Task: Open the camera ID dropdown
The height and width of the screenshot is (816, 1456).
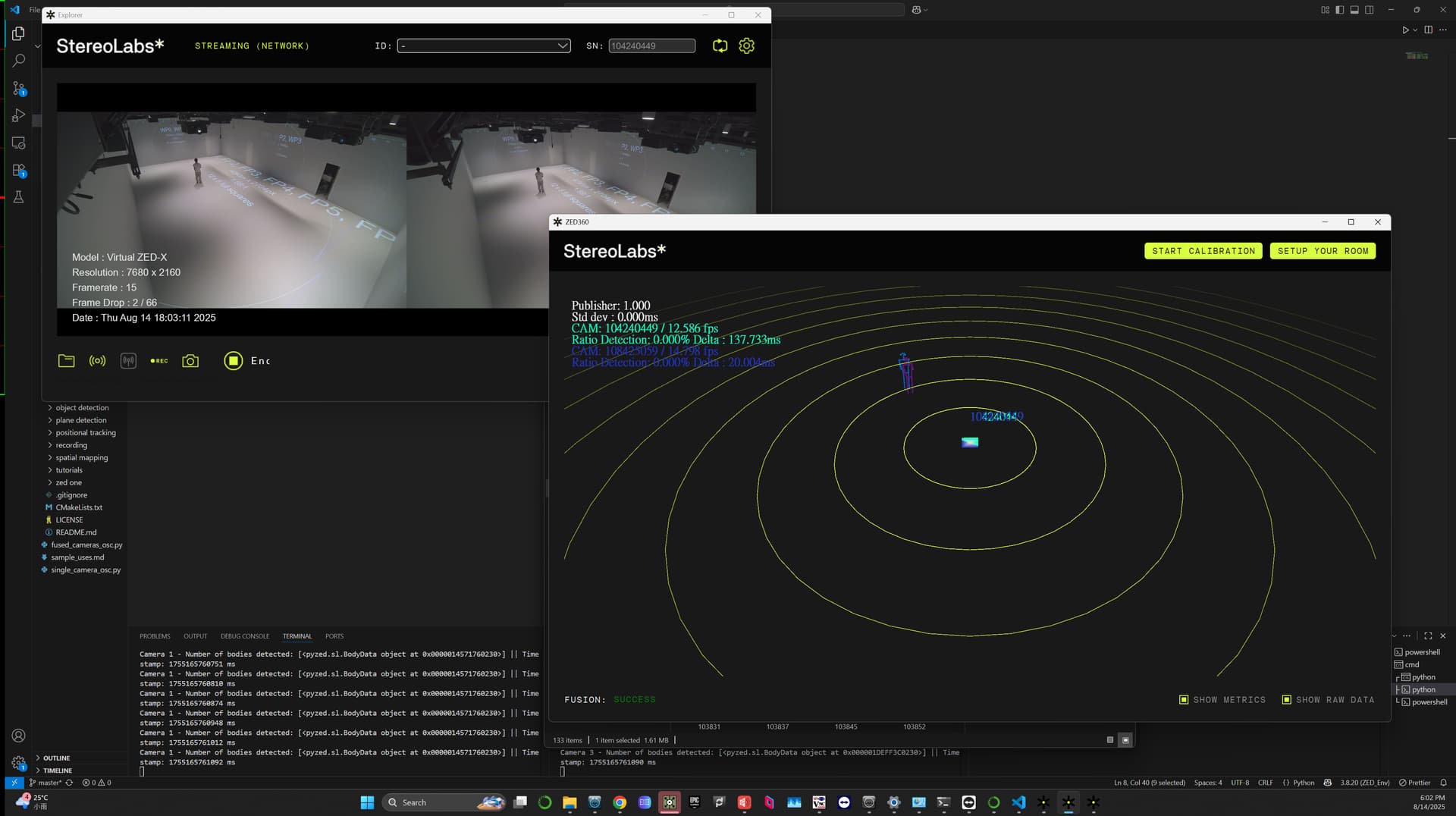Action: [x=484, y=46]
